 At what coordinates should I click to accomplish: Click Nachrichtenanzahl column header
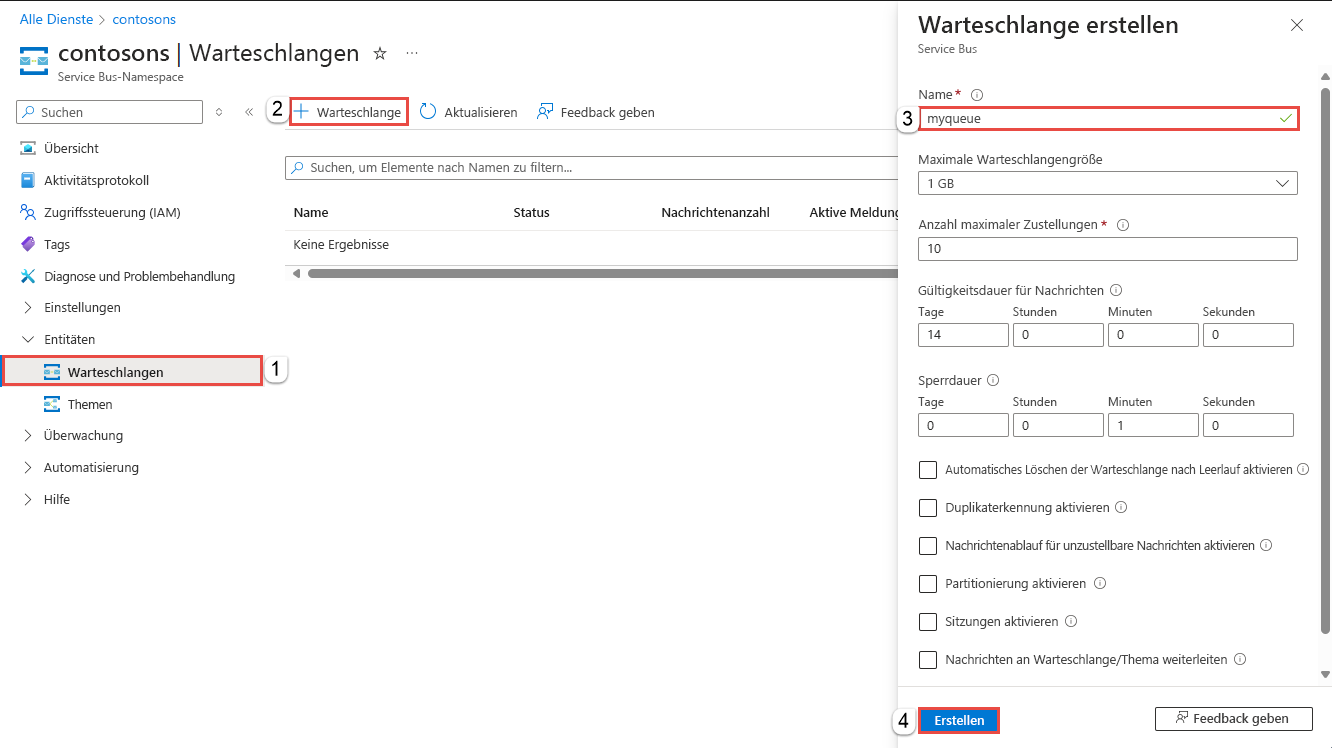click(715, 212)
